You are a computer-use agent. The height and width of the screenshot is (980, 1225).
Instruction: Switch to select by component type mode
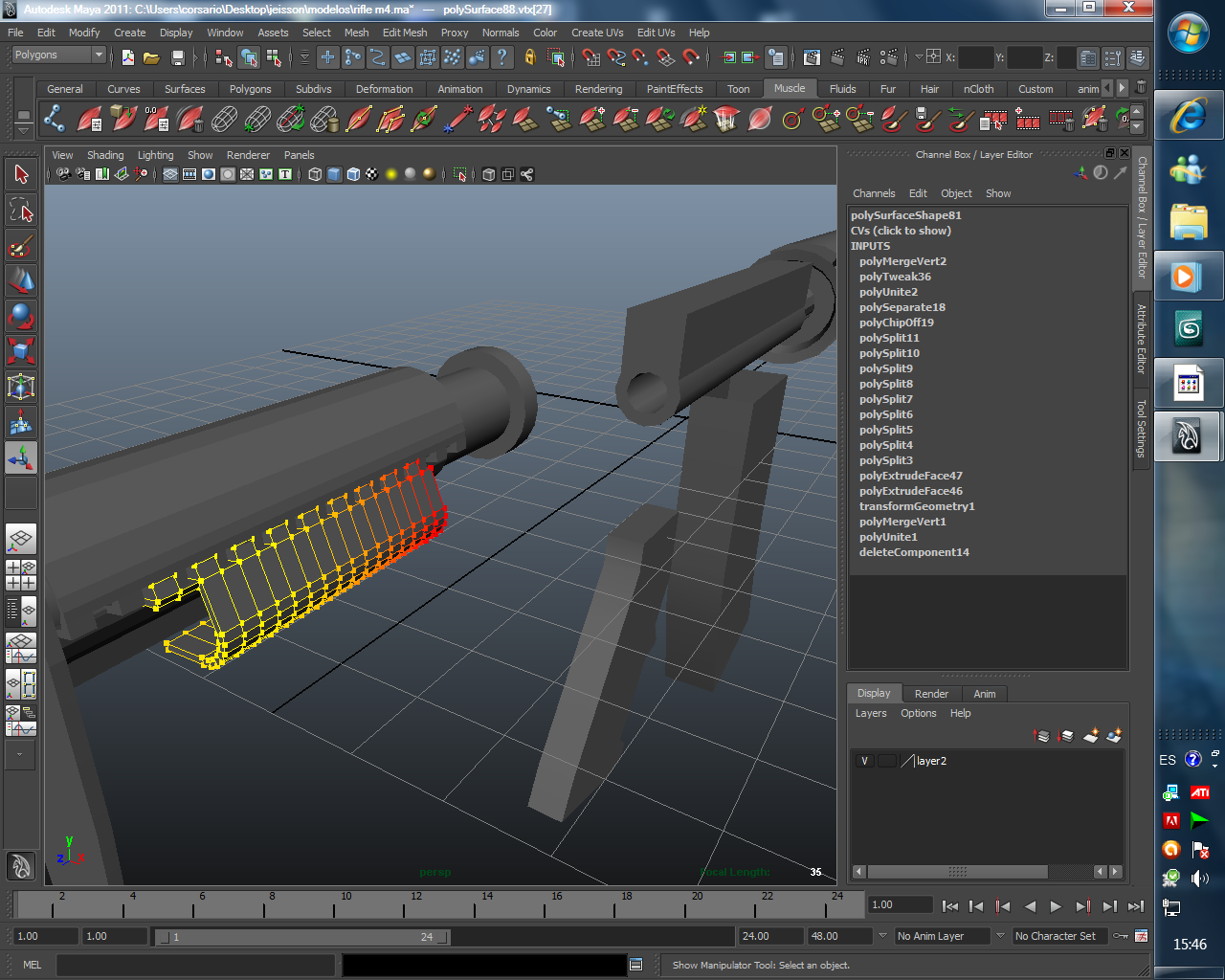click(274, 57)
